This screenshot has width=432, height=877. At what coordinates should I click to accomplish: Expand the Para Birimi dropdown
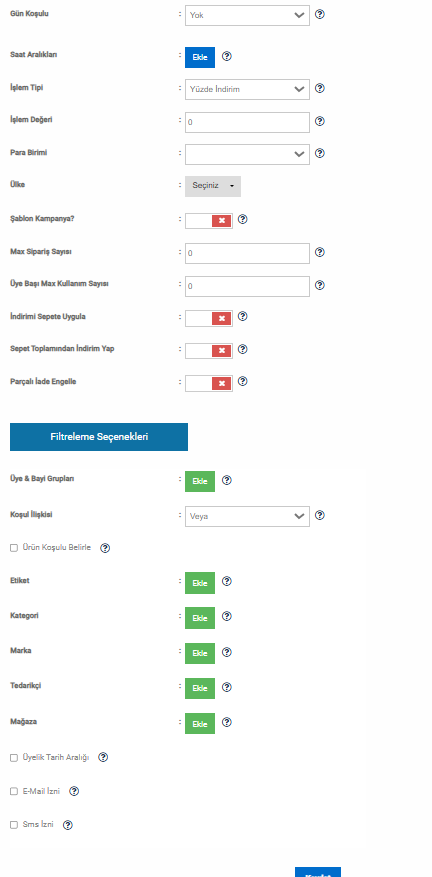(247, 154)
